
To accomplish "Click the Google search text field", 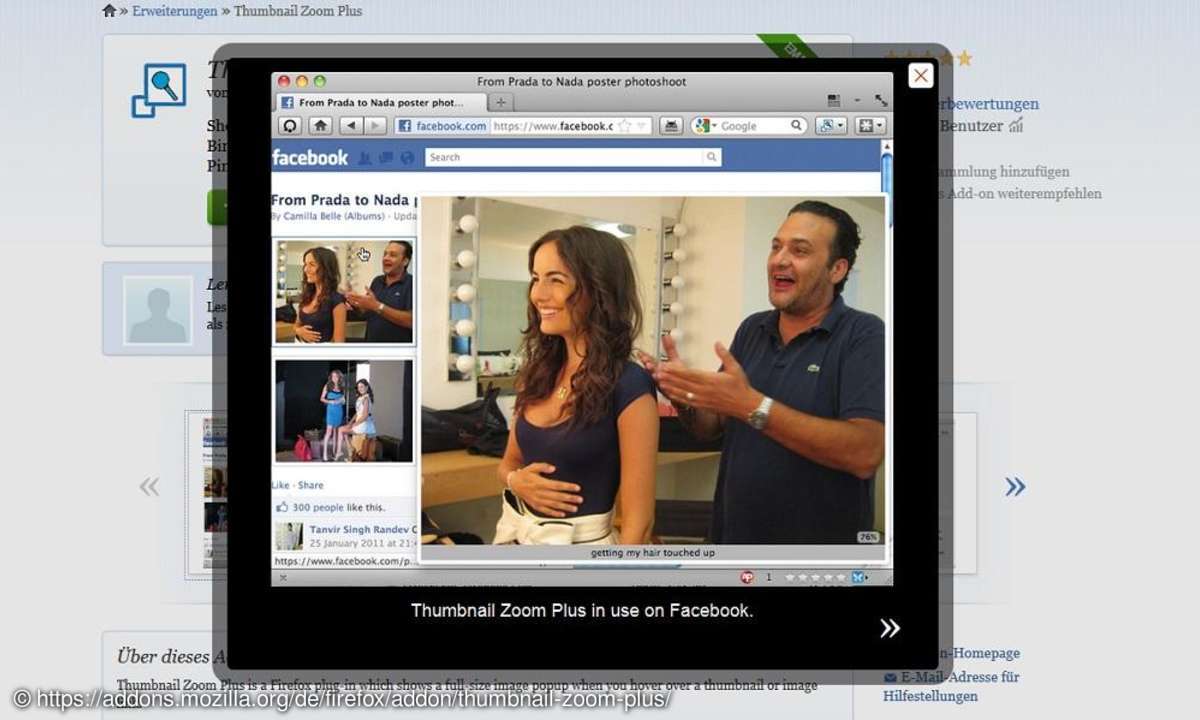I will click(x=754, y=126).
